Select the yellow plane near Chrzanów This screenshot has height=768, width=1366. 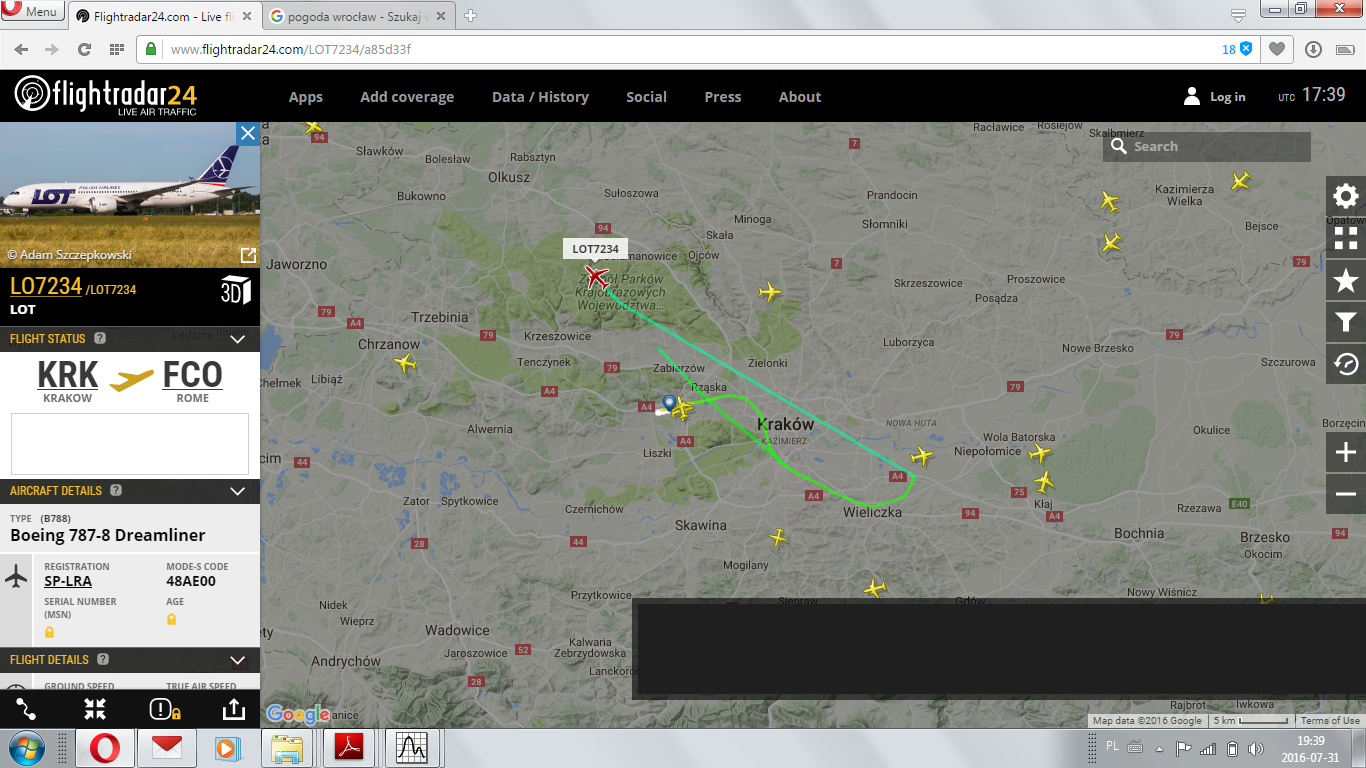click(405, 363)
